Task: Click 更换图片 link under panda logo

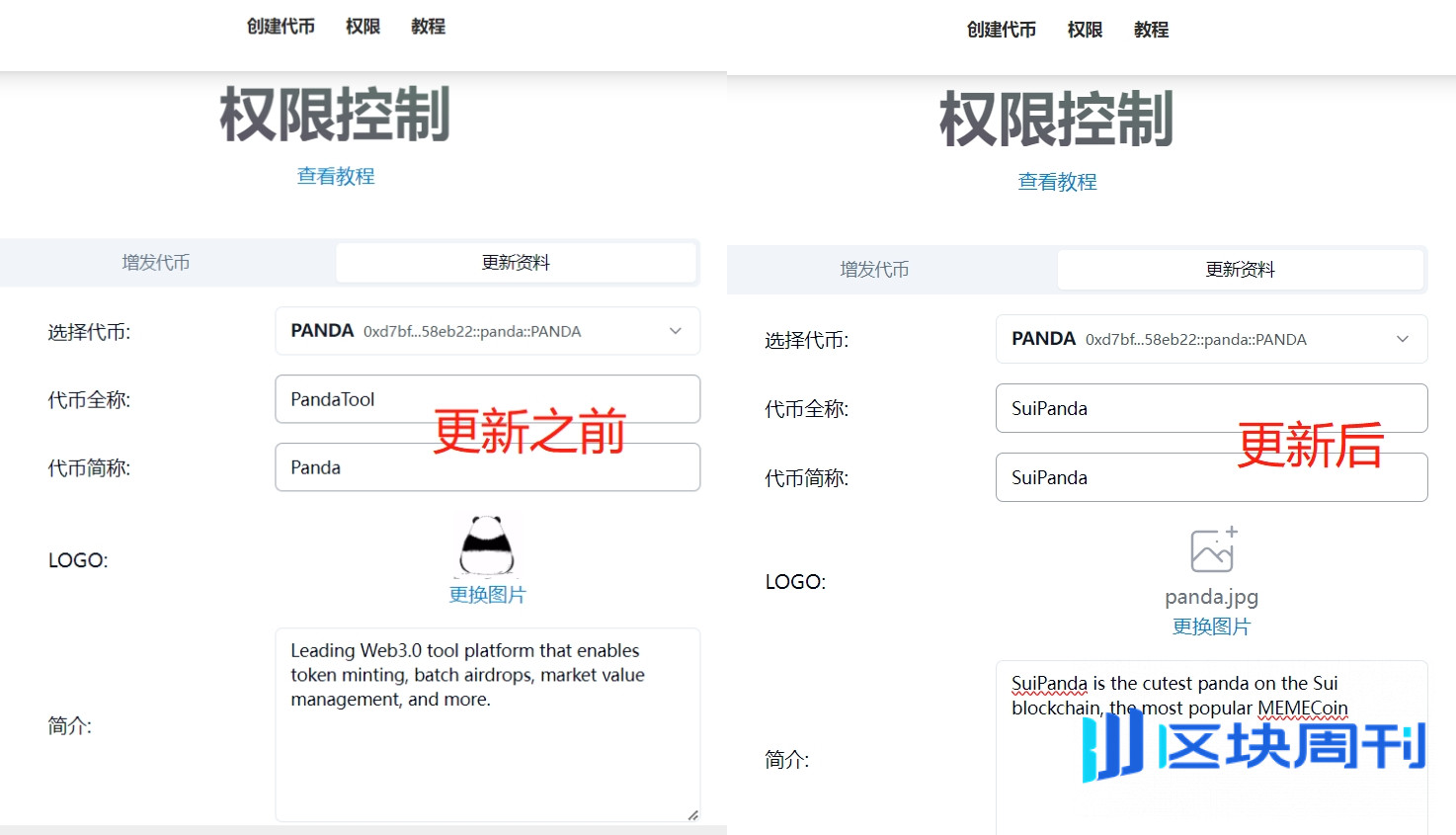Action: pos(487,595)
